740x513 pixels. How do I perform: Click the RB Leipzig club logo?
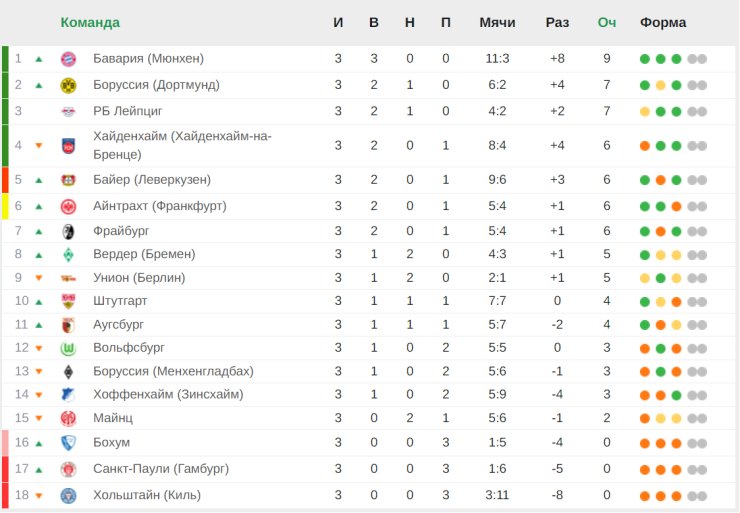[x=68, y=111]
